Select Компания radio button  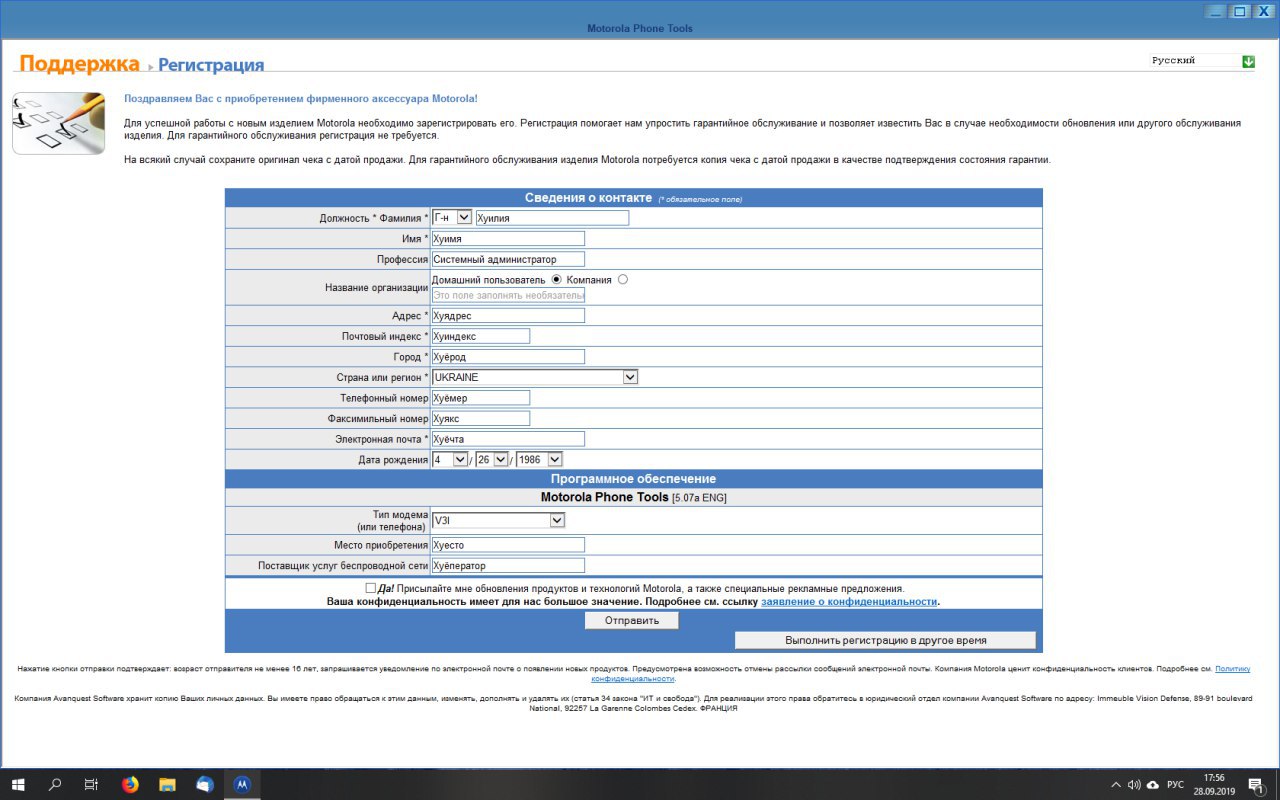tap(623, 279)
